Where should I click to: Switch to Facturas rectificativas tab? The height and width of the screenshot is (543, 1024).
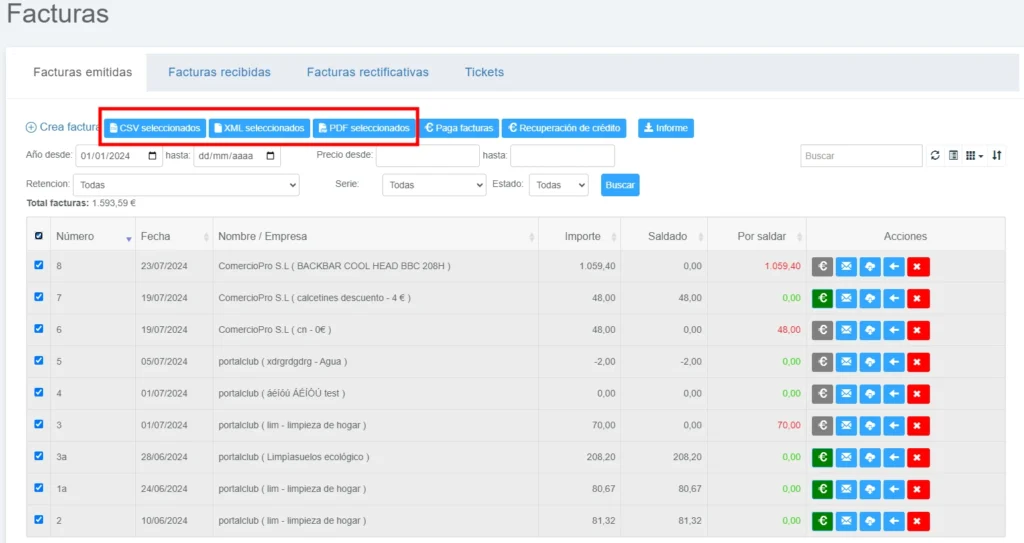pyautogui.click(x=368, y=72)
